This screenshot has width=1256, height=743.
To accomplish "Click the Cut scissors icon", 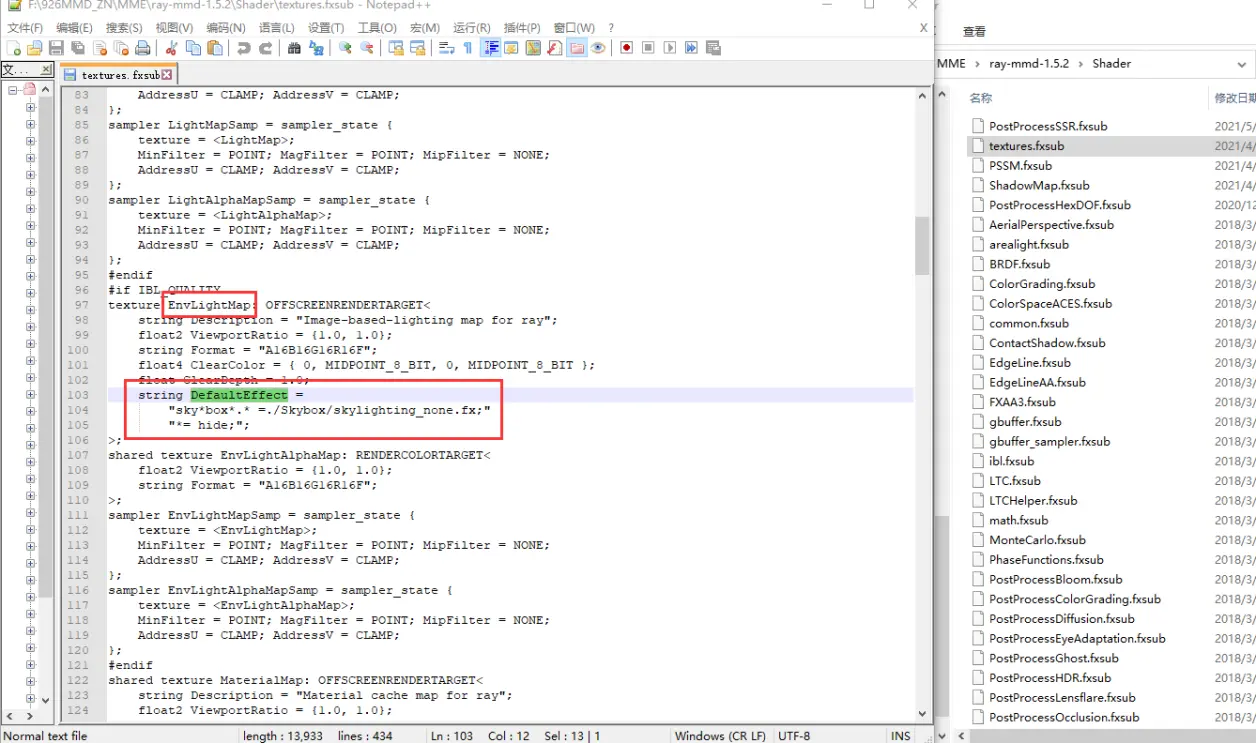I will [x=171, y=48].
